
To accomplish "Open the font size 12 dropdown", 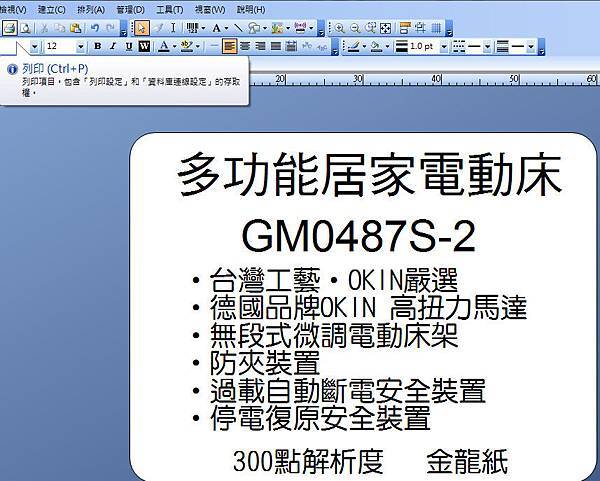I will click(80, 47).
